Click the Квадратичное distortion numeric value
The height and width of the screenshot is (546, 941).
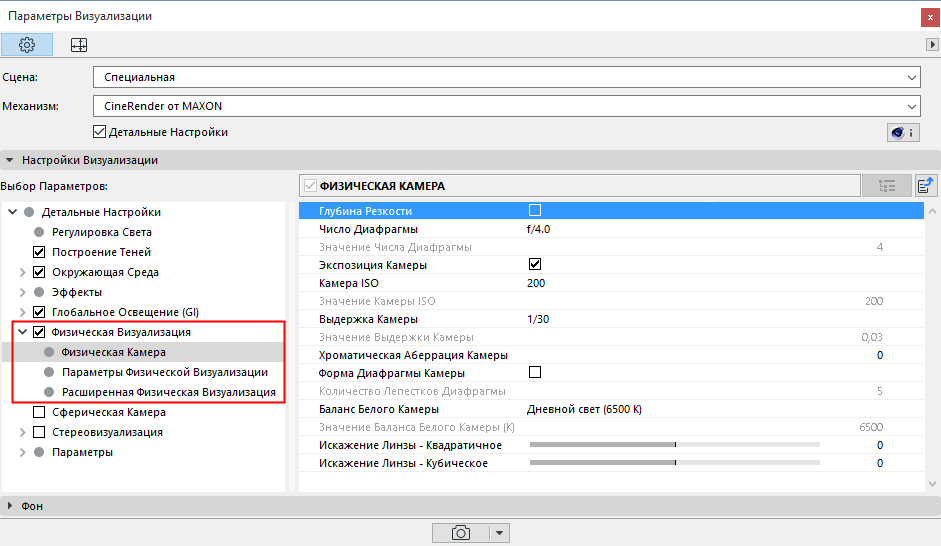coord(879,445)
